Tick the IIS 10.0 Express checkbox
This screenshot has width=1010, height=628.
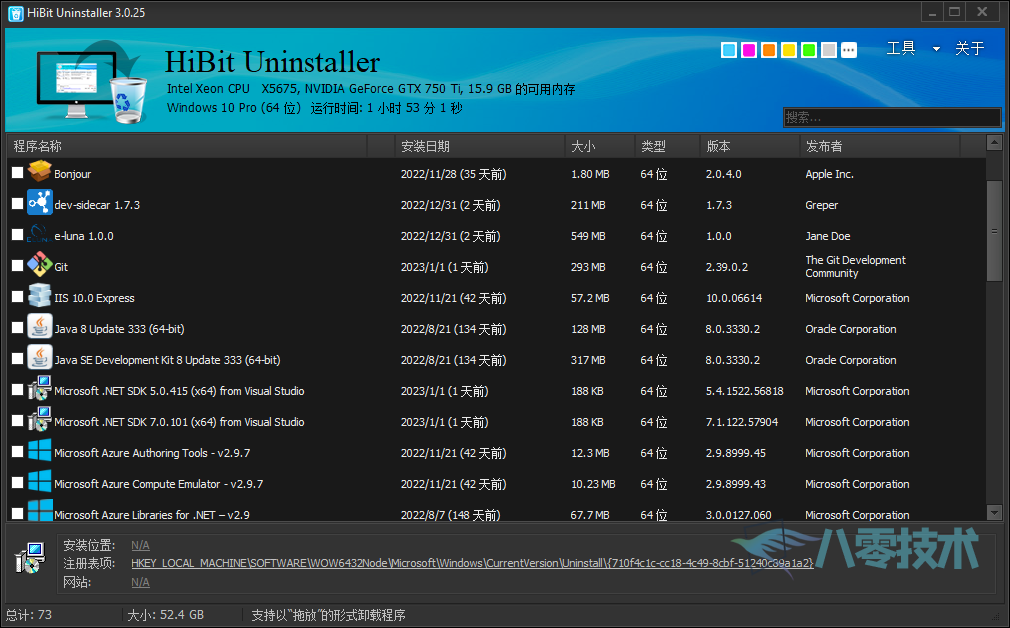[17, 296]
